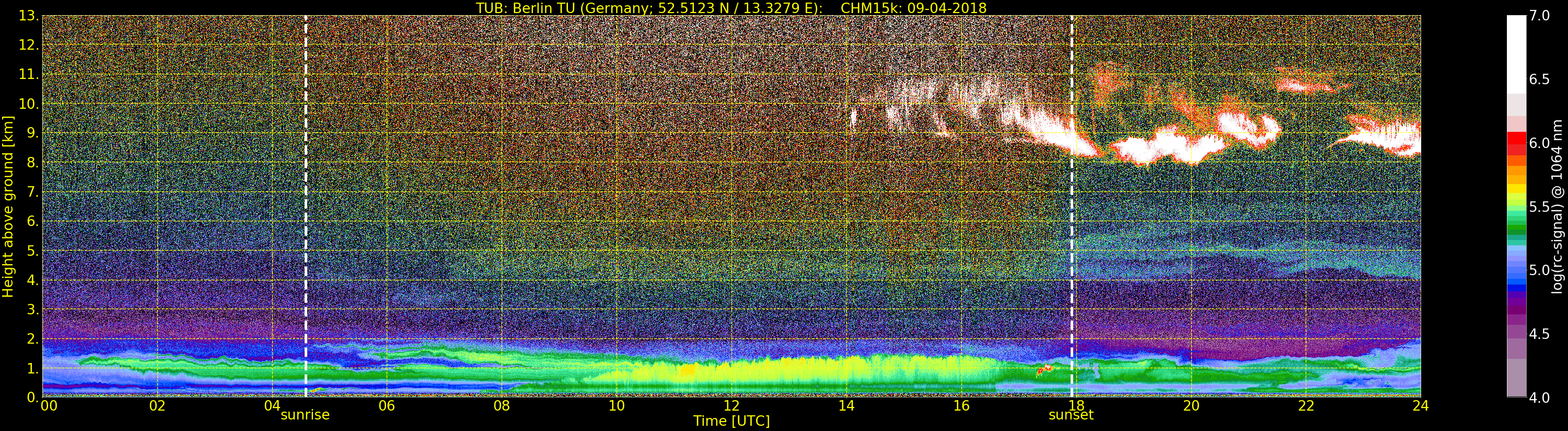This screenshot has width=1568, height=431.
Task: Click the "sunrise" label below the time axis
Action: click(x=305, y=415)
